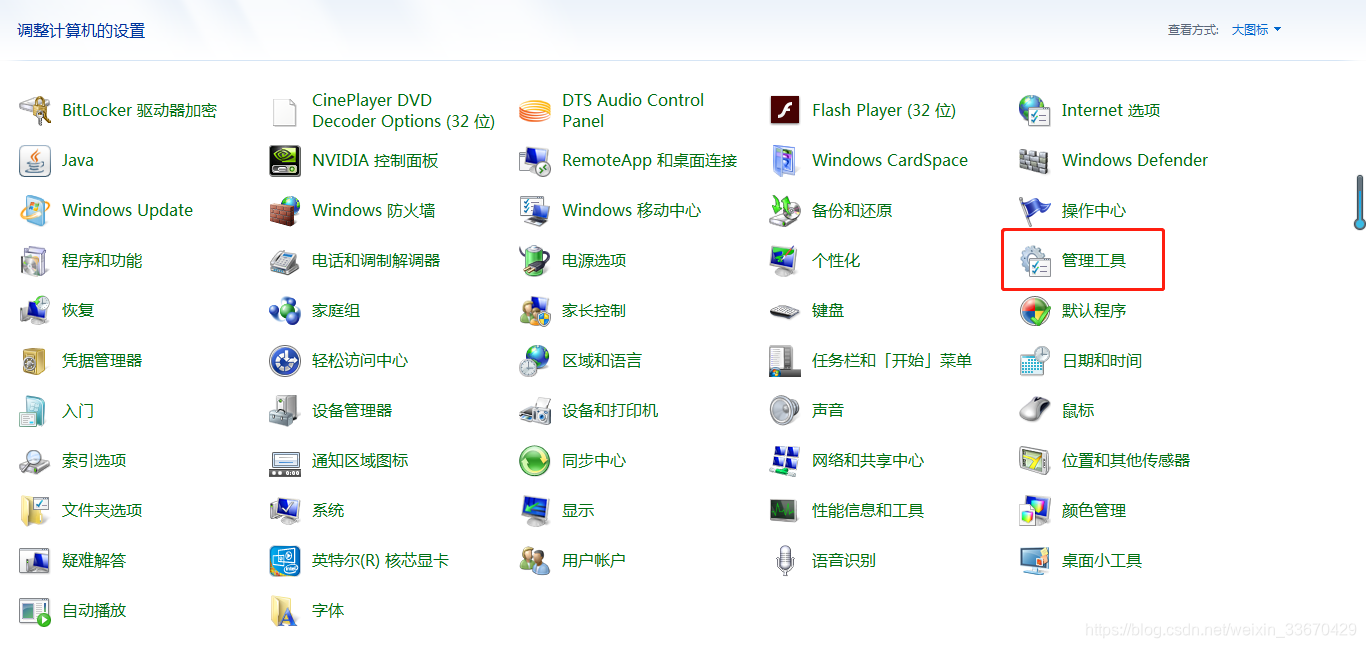The image size is (1366, 648).
Task: Open the 程序和功能 link
Action: (102, 260)
